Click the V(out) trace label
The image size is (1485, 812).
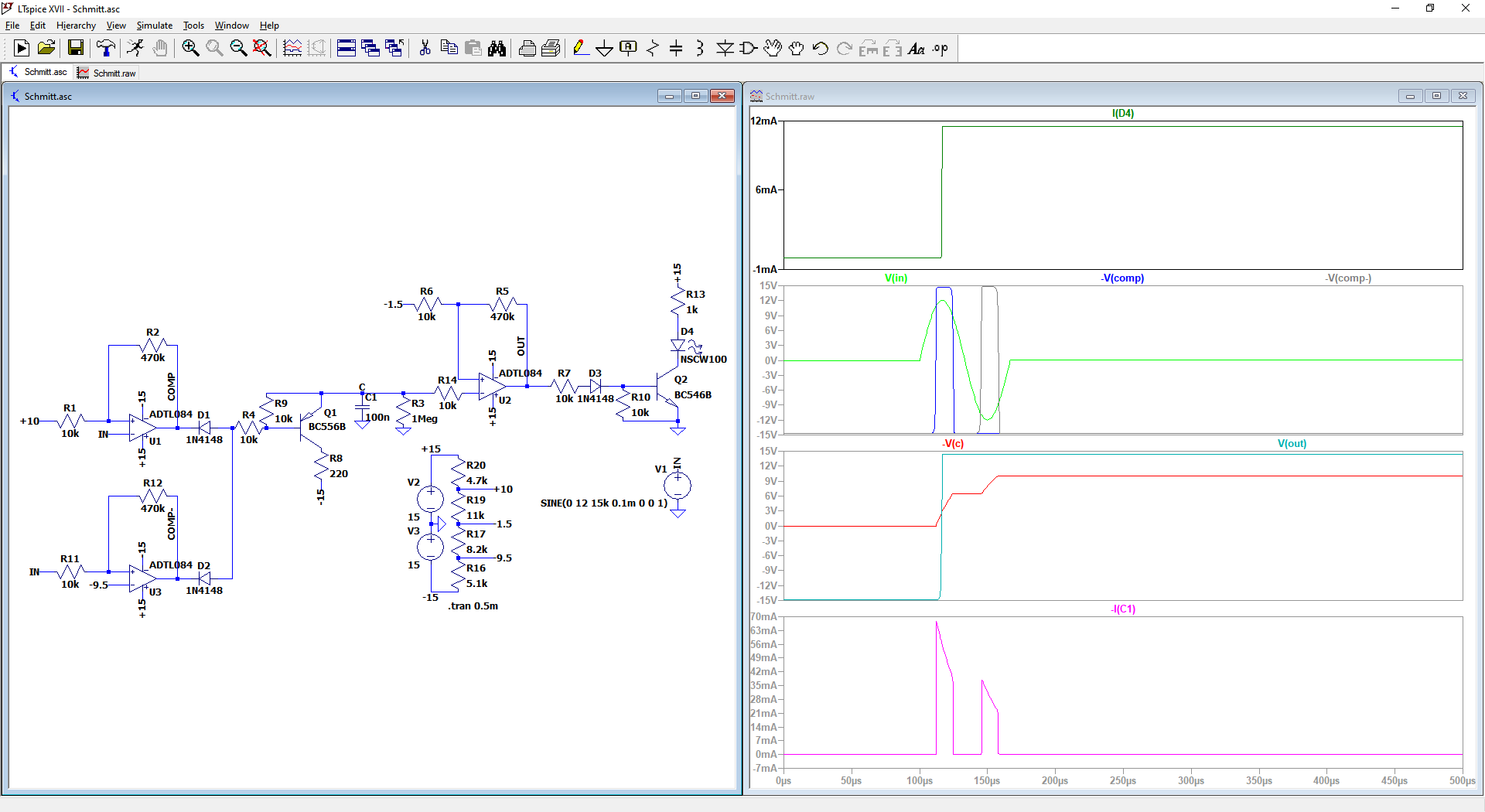coord(1292,444)
